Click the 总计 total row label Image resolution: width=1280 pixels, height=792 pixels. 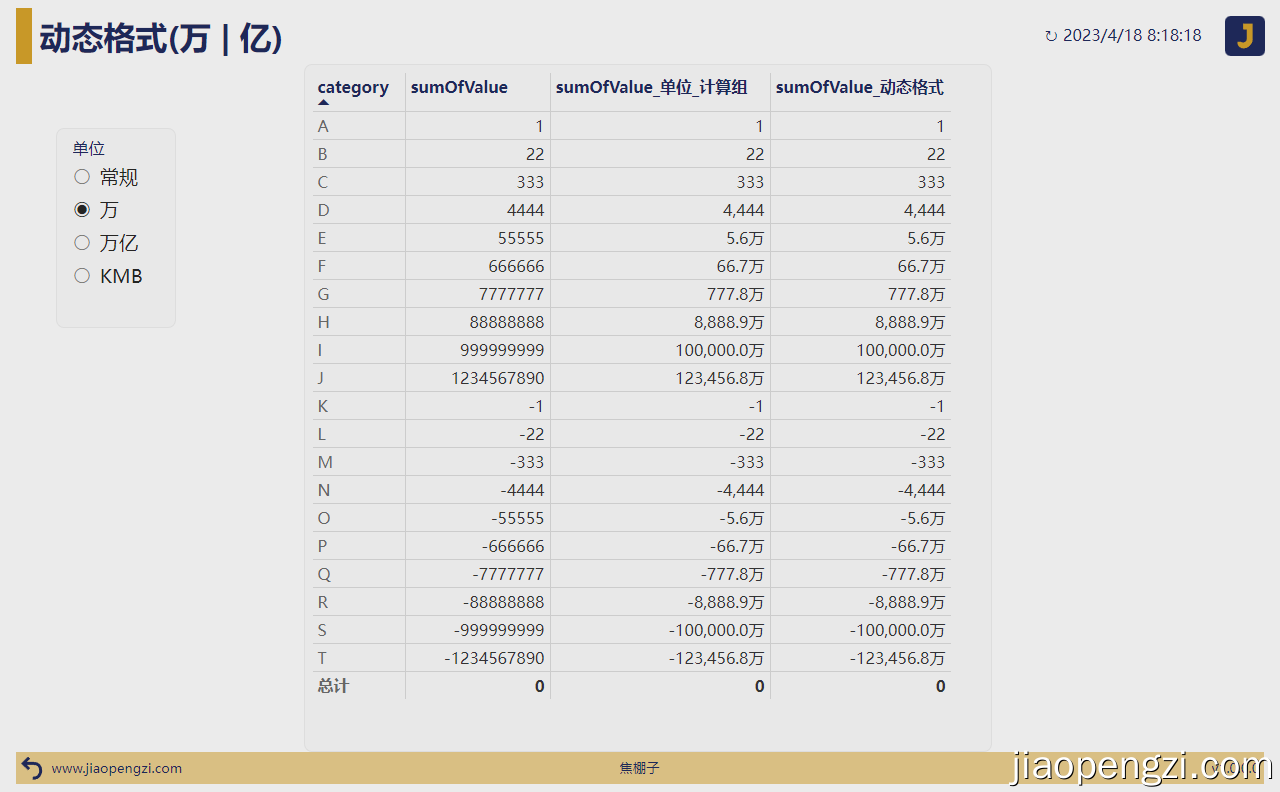pyautogui.click(x=333, y=686)
